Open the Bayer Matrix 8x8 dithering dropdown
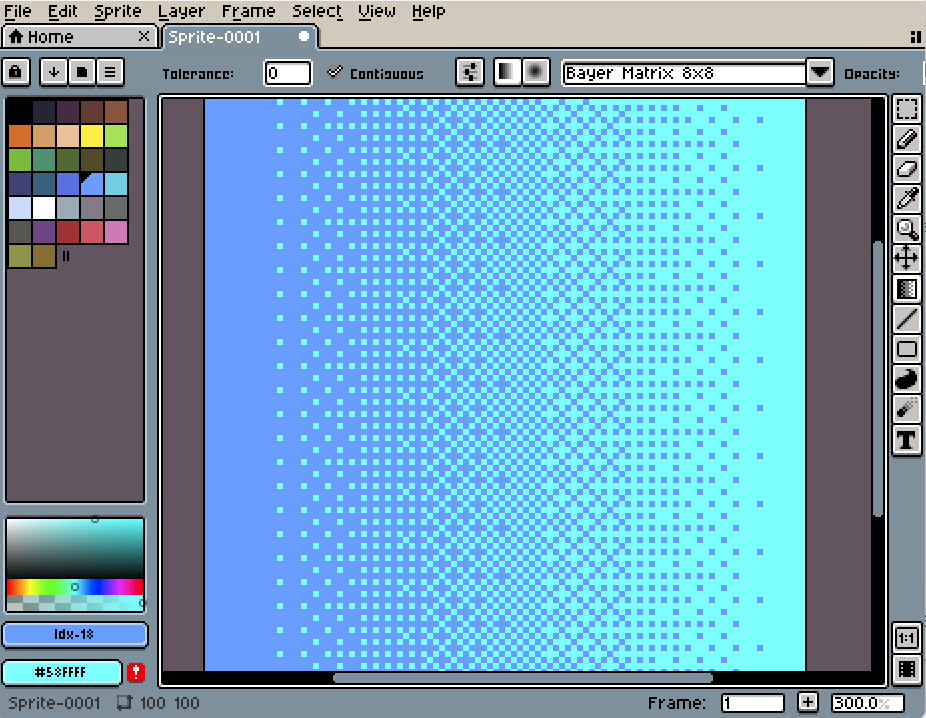Screen dimensions: 926x718 point(819,72)
